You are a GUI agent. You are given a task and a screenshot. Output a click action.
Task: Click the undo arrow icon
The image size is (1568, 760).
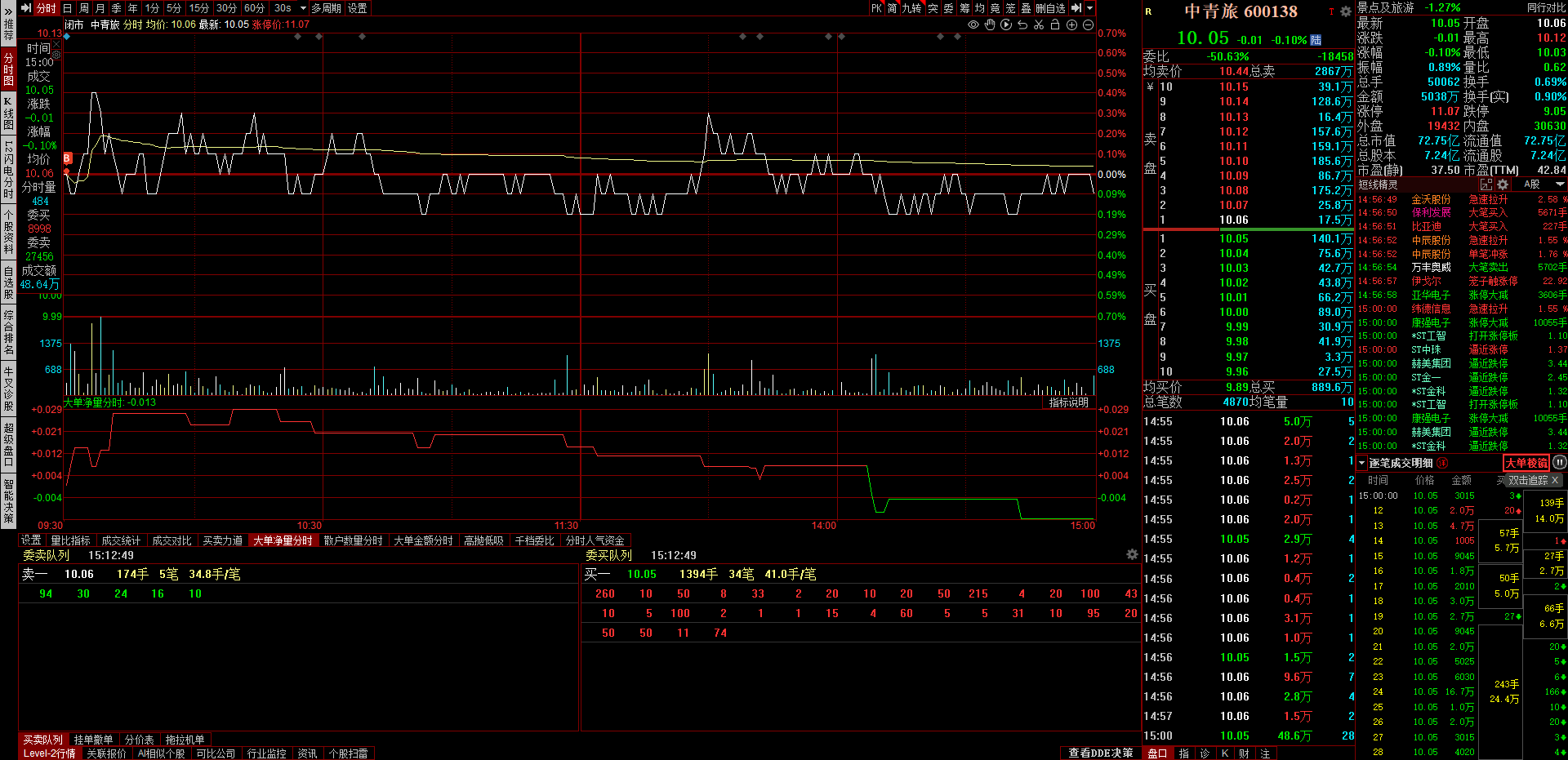point(1022,24)
